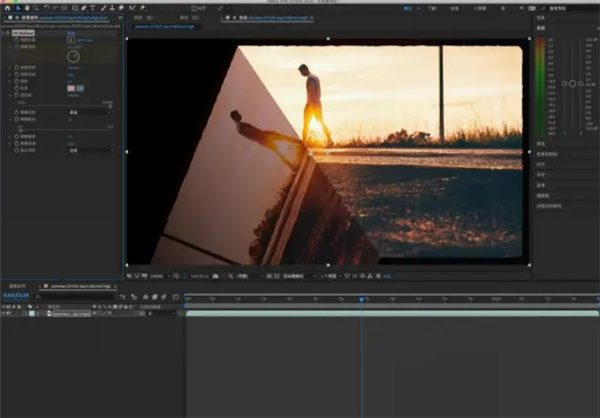Select the Rotation tool
This screenshot has width=600, height=418.
[47, 8]
